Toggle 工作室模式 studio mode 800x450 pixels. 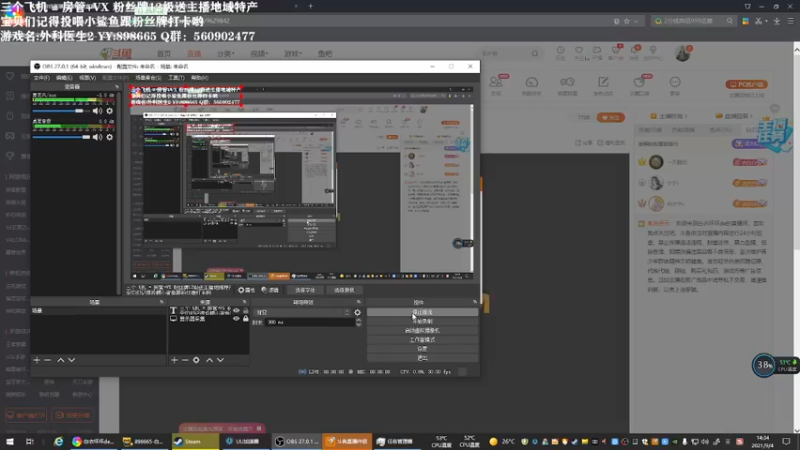(422, 340)
